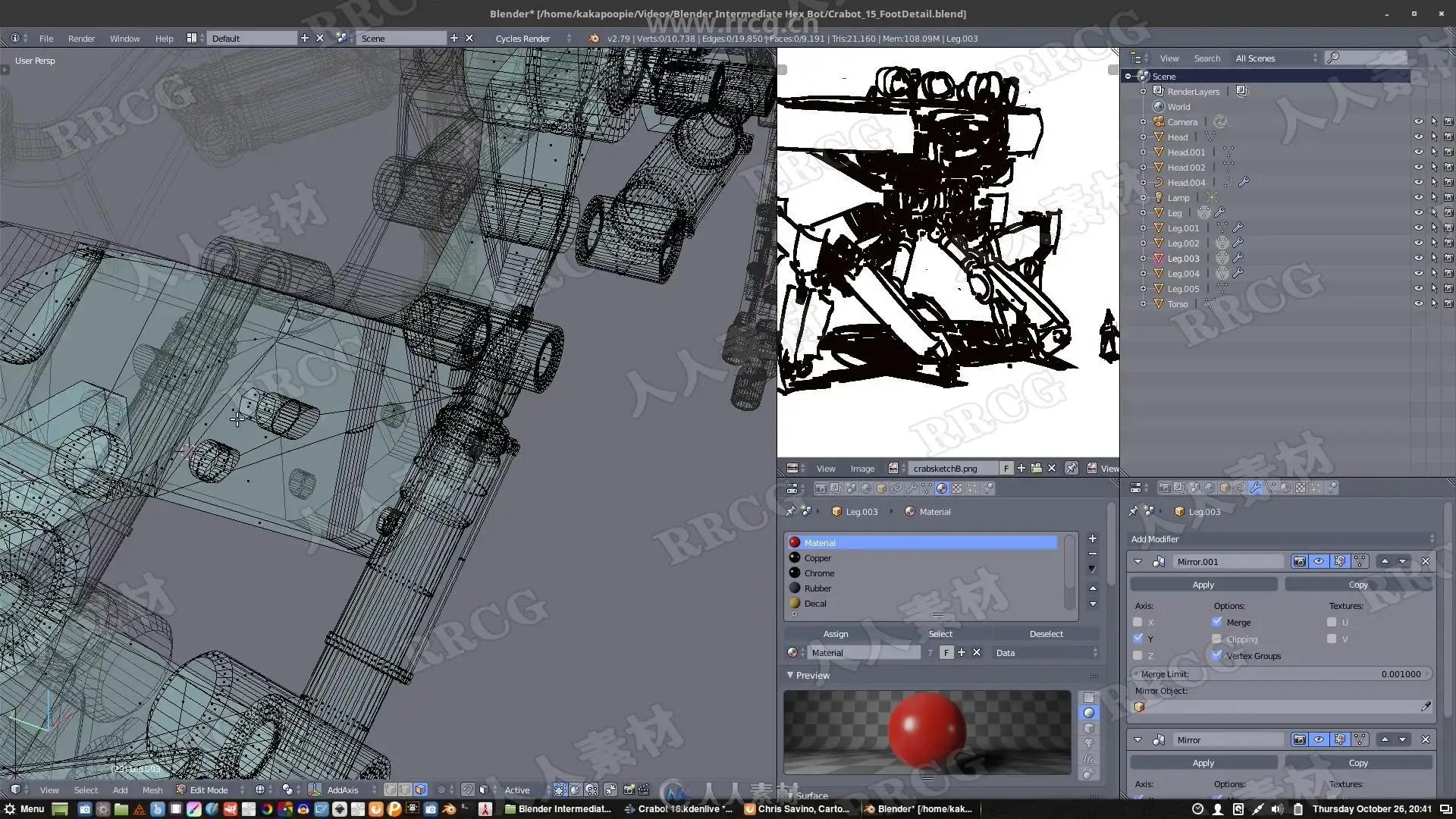Move Mirror.001 modifier down in stack
Image resolution: width=1456 pixels, height=819 pixels.
coord(1402,562)
